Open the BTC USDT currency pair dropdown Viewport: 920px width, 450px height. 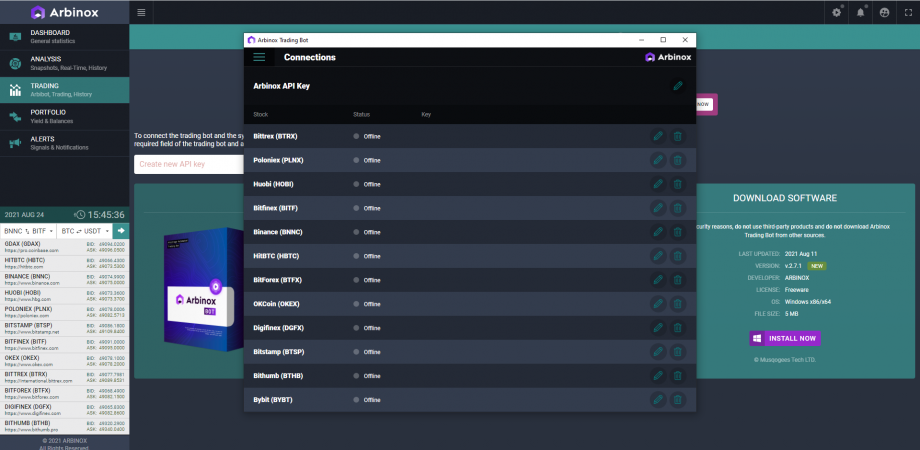pos(85,231)
